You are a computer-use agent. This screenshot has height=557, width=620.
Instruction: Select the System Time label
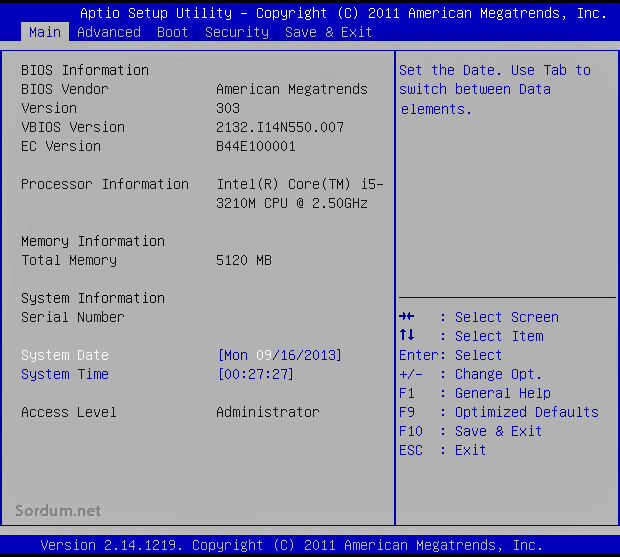[65, 374]
